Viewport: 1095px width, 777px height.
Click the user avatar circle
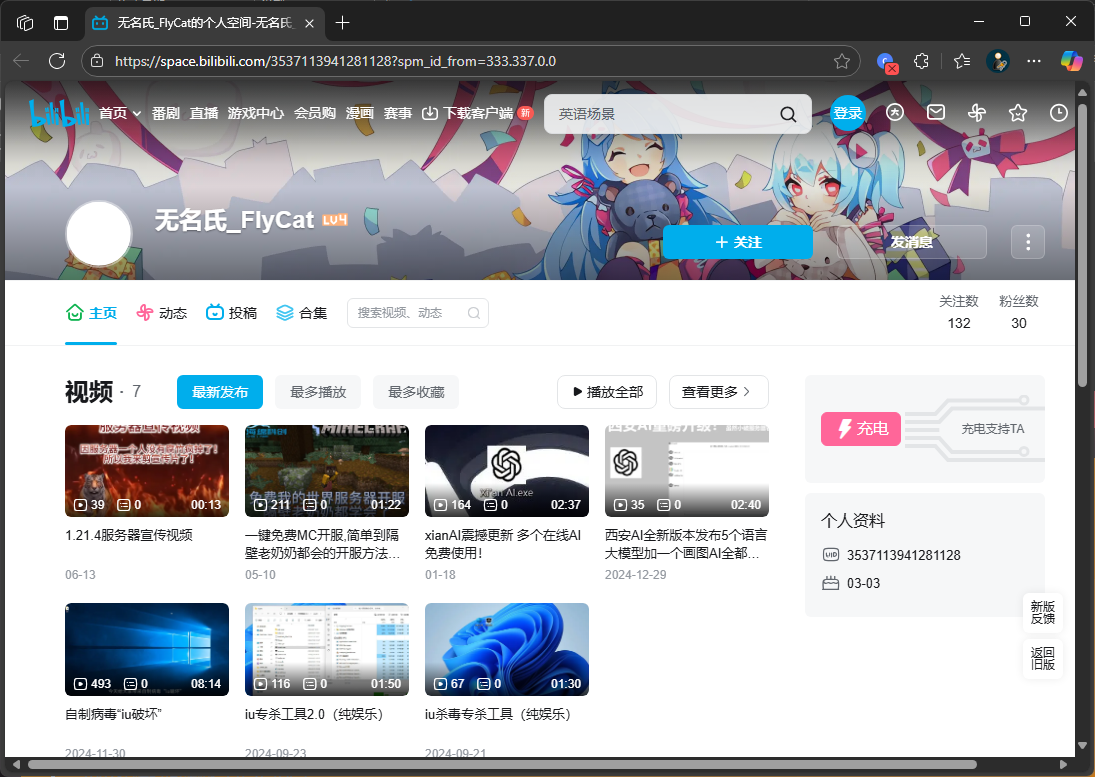point(98,233)
